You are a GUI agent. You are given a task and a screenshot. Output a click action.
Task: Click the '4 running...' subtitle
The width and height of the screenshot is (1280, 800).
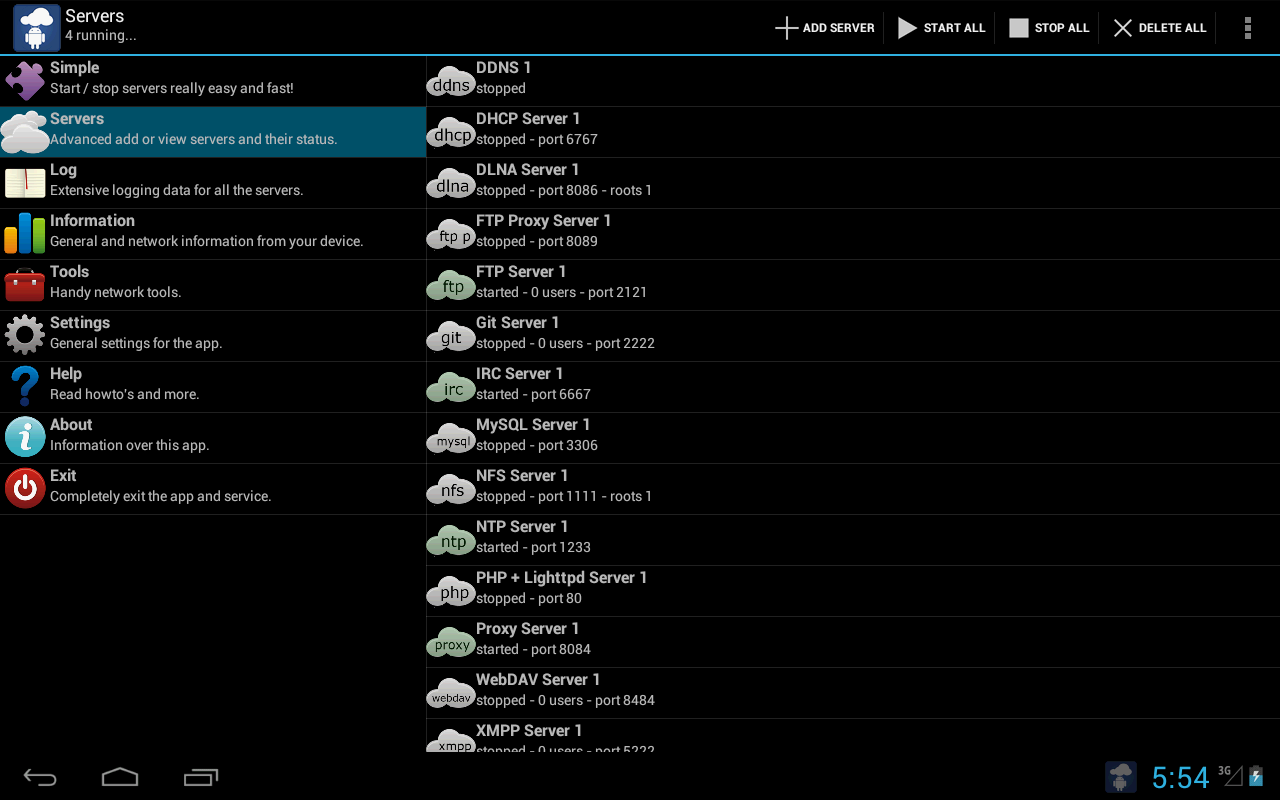(x=100, y=36)
